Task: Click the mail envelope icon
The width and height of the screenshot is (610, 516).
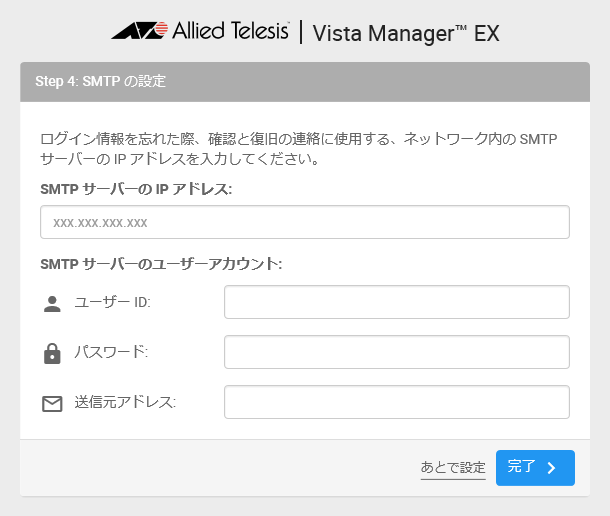Action: [52, 403]
